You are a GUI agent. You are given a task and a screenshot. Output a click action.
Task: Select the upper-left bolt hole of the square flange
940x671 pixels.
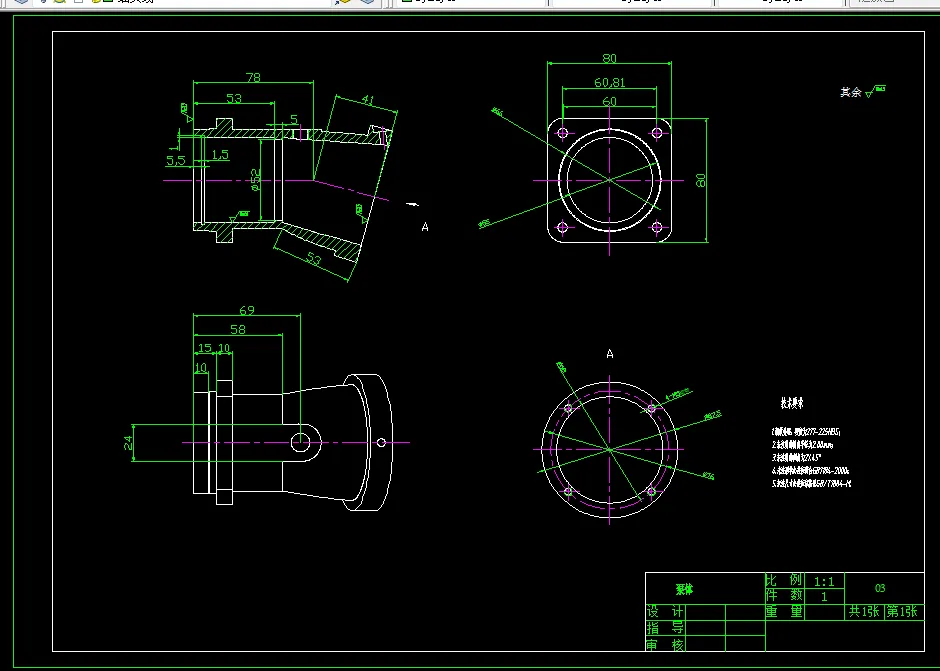[x=562, y=133]
